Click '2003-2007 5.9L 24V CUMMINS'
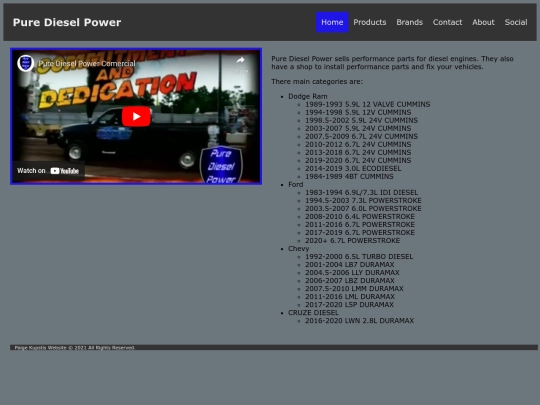Image resolution: width=540 pixels, height=405 pixels. [358, 128]
